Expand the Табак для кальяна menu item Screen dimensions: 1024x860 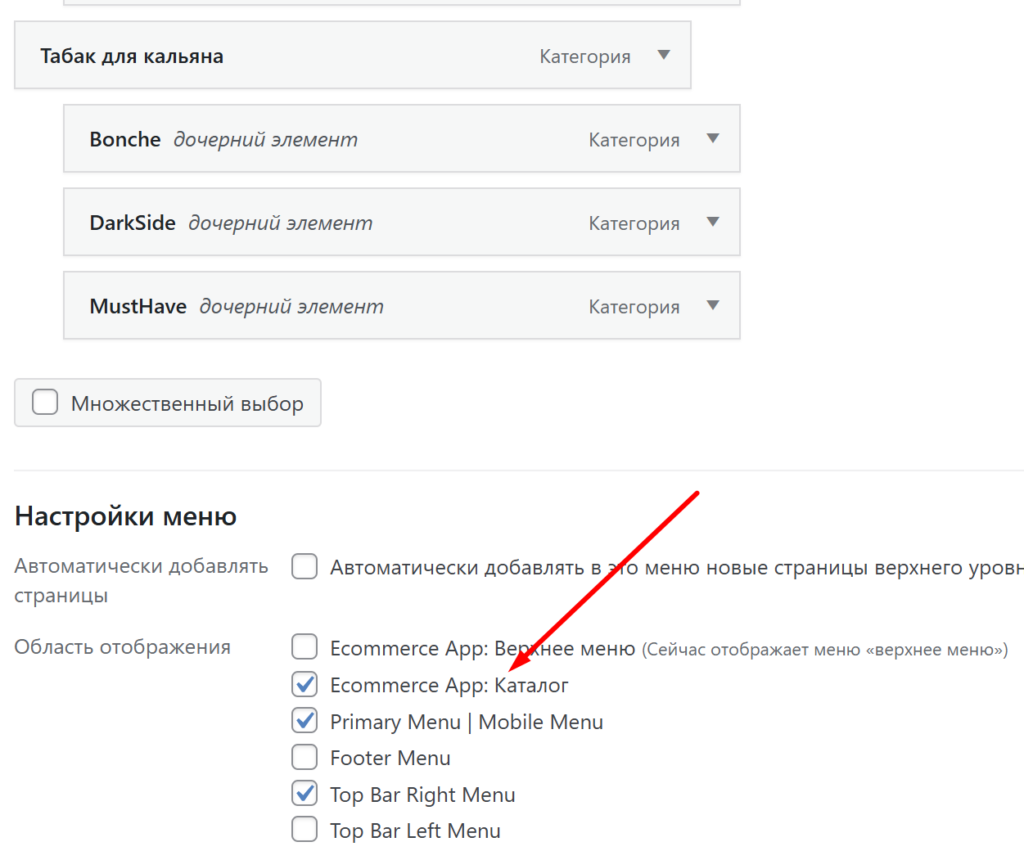coord(663,56)
